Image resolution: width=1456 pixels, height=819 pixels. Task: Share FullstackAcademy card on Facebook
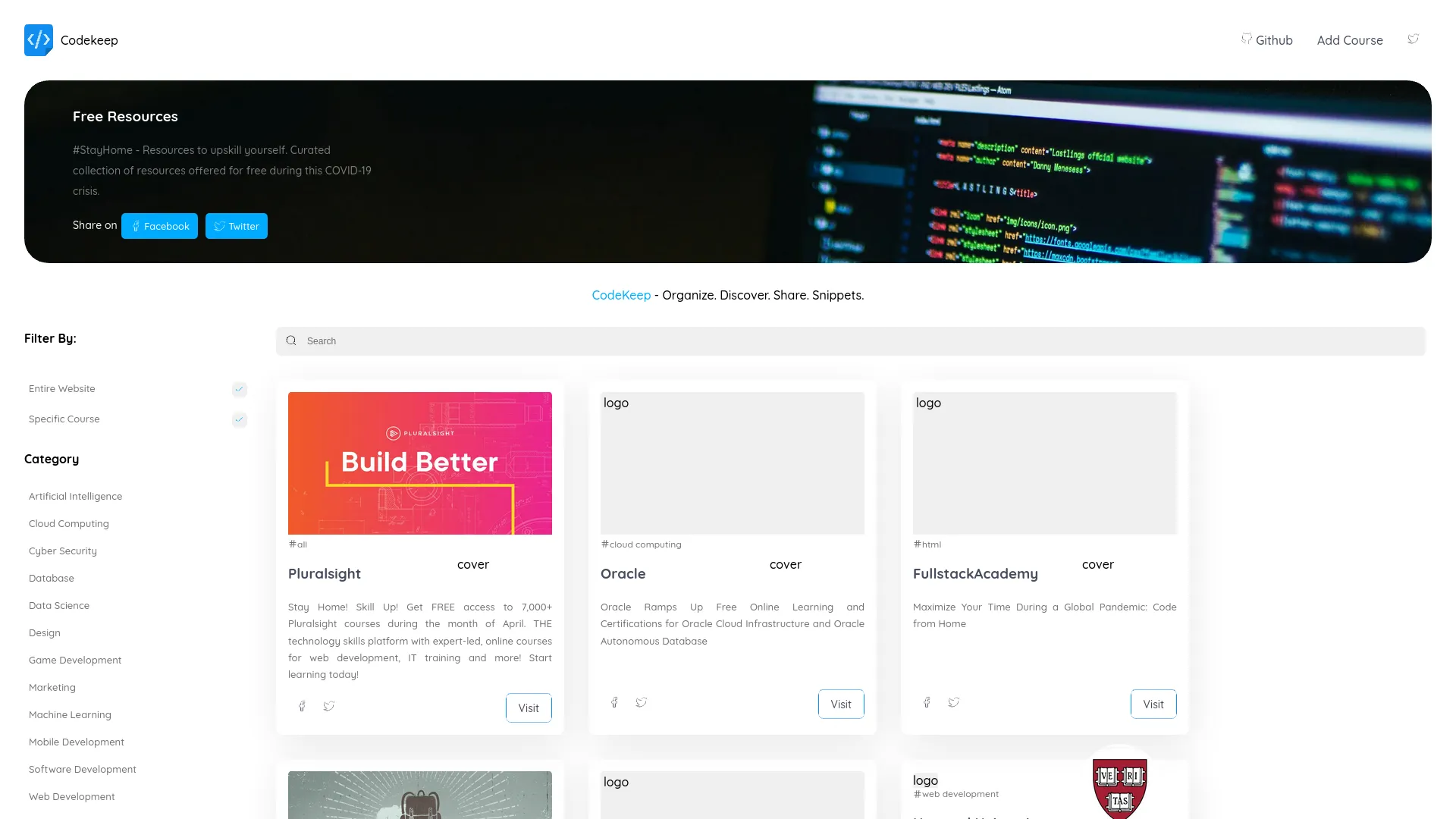coord(927,702)
